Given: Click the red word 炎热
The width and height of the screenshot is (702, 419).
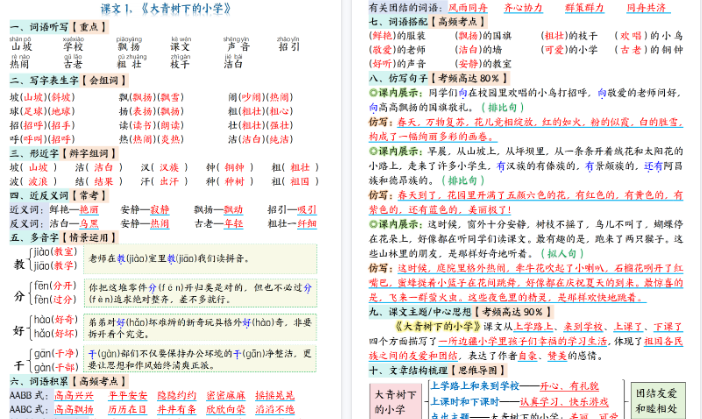Looking at the screenshot, I should coord(172,139).
